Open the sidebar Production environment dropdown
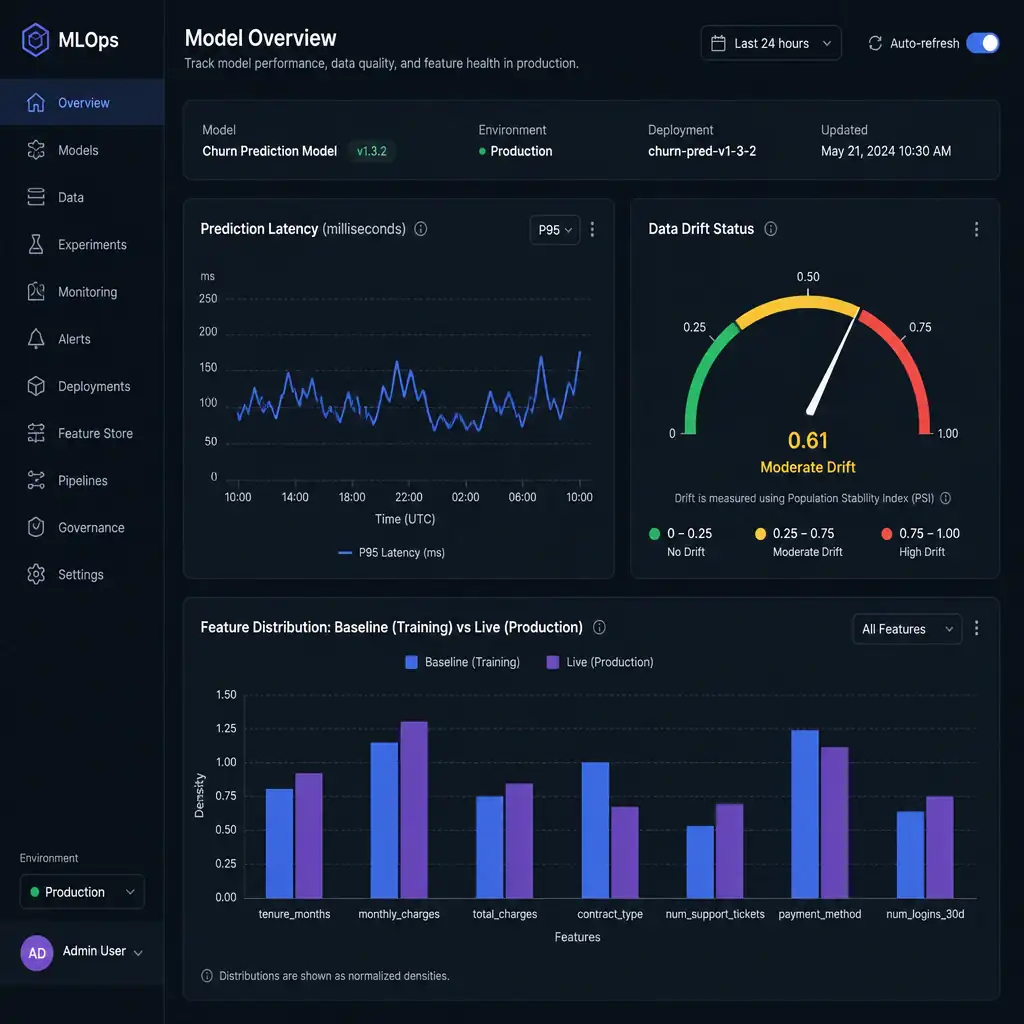The image size is (1024, 1024). [82, 891]
